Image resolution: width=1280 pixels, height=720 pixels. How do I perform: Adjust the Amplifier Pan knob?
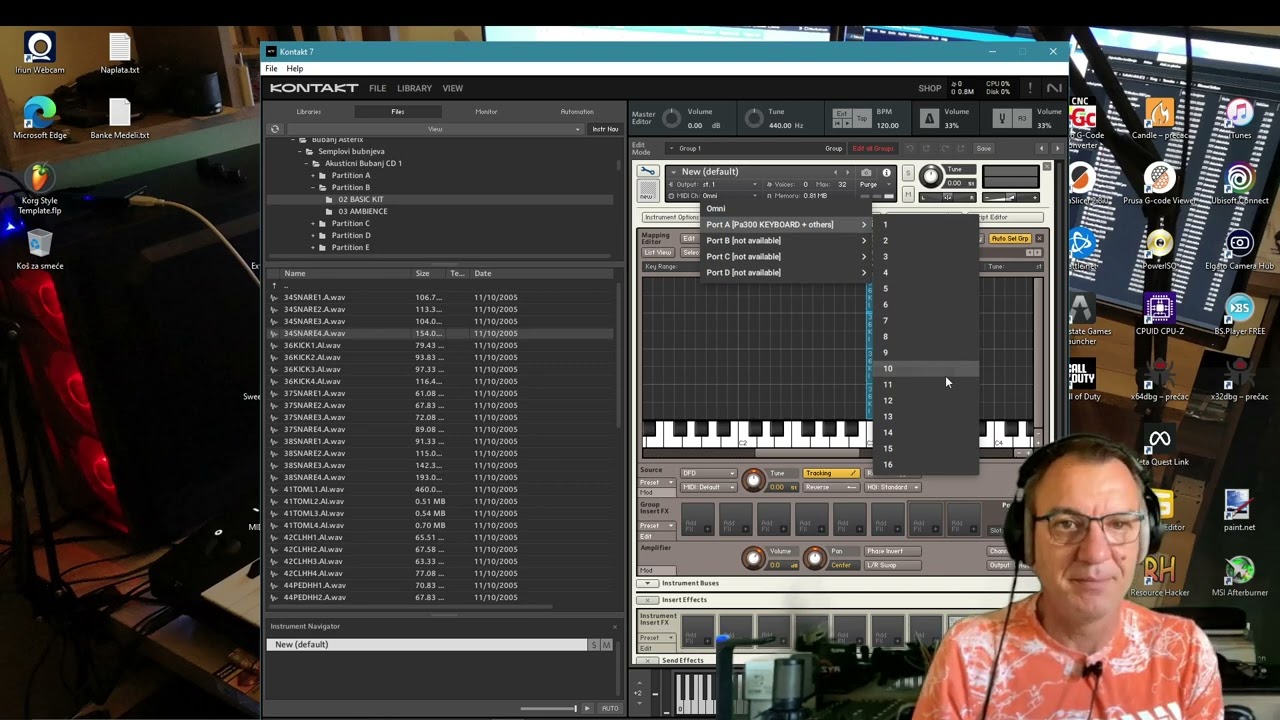coord(814,558)
